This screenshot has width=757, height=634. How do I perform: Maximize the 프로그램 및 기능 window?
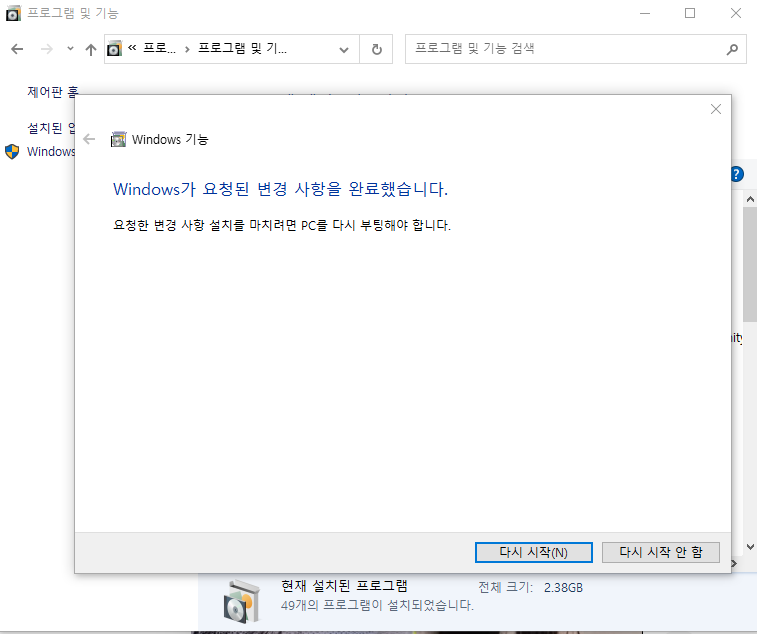click(x=690, y=13)
